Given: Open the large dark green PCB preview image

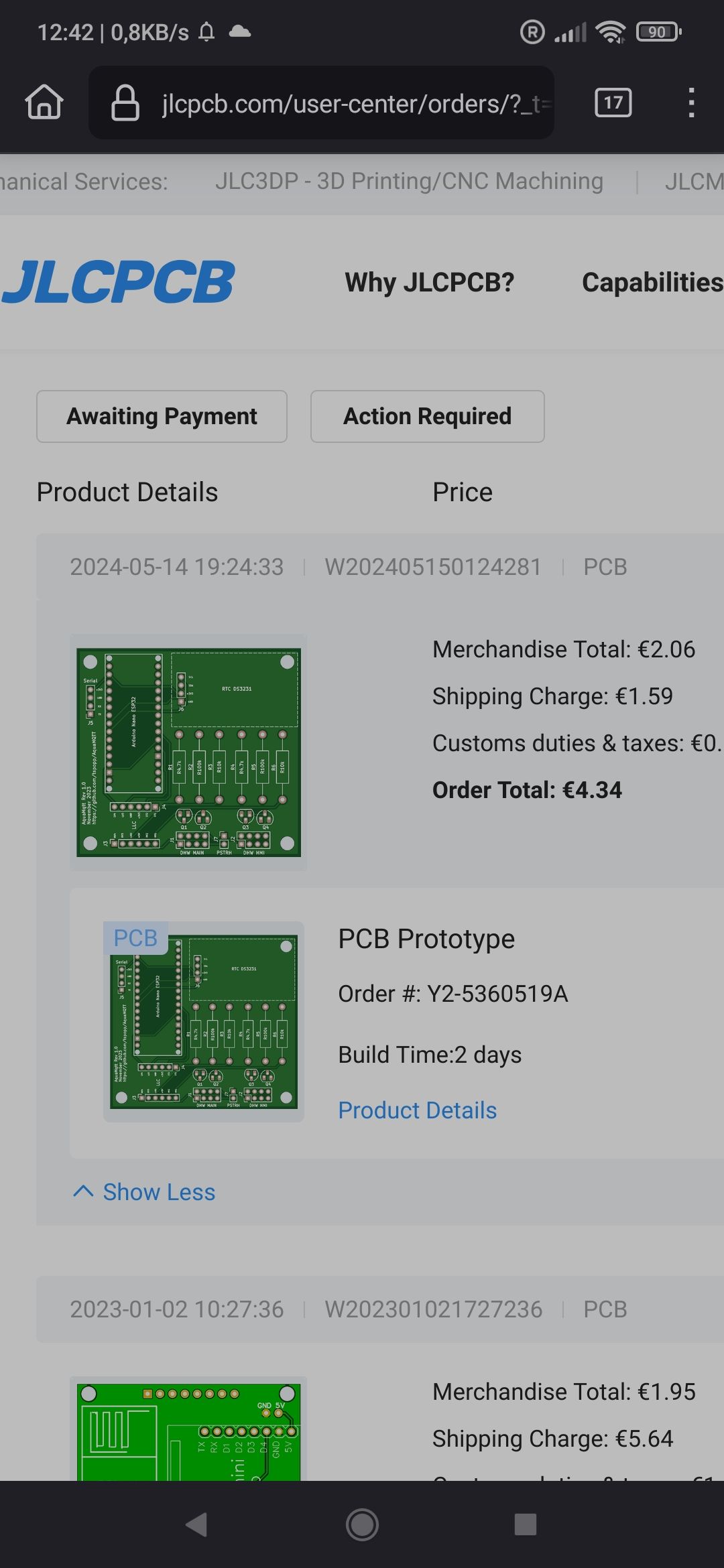Looking at the screenshot, I should 188,752.
